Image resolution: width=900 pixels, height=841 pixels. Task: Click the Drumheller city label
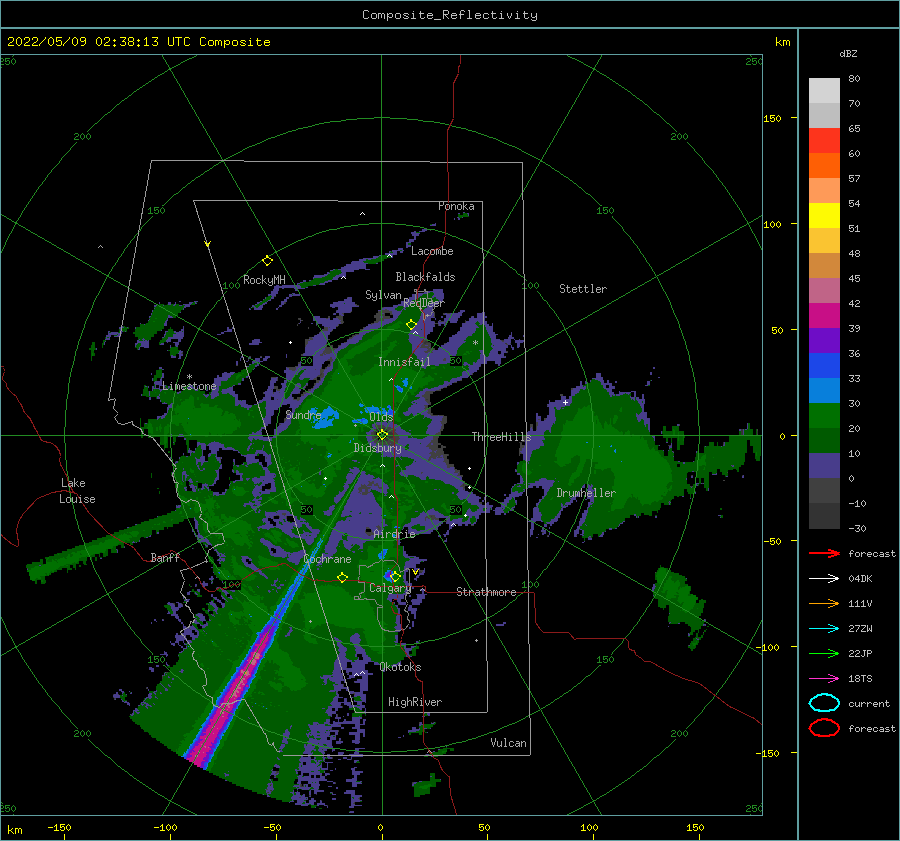click(x=586, y=493)
